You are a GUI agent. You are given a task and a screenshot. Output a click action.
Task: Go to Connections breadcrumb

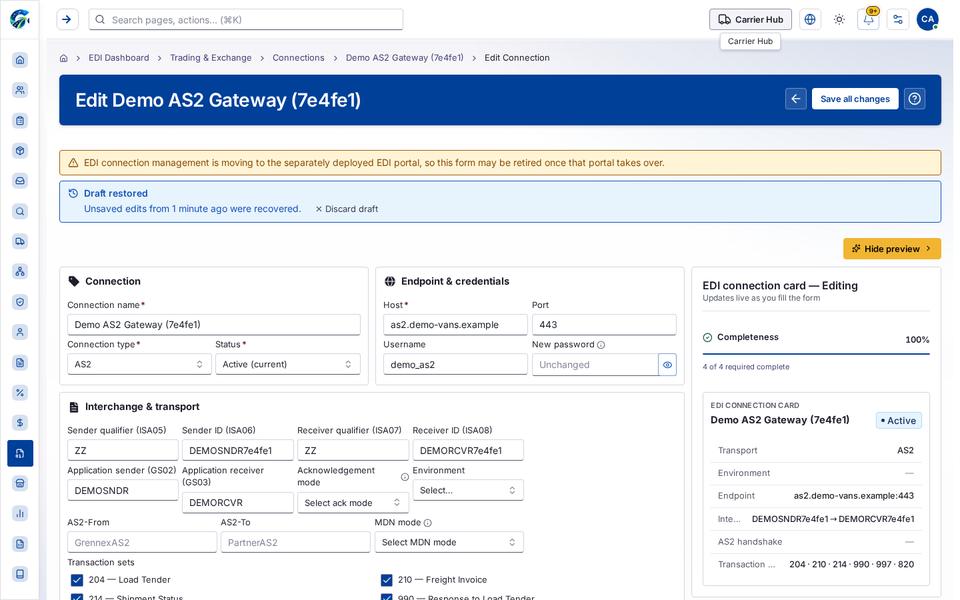298,58
